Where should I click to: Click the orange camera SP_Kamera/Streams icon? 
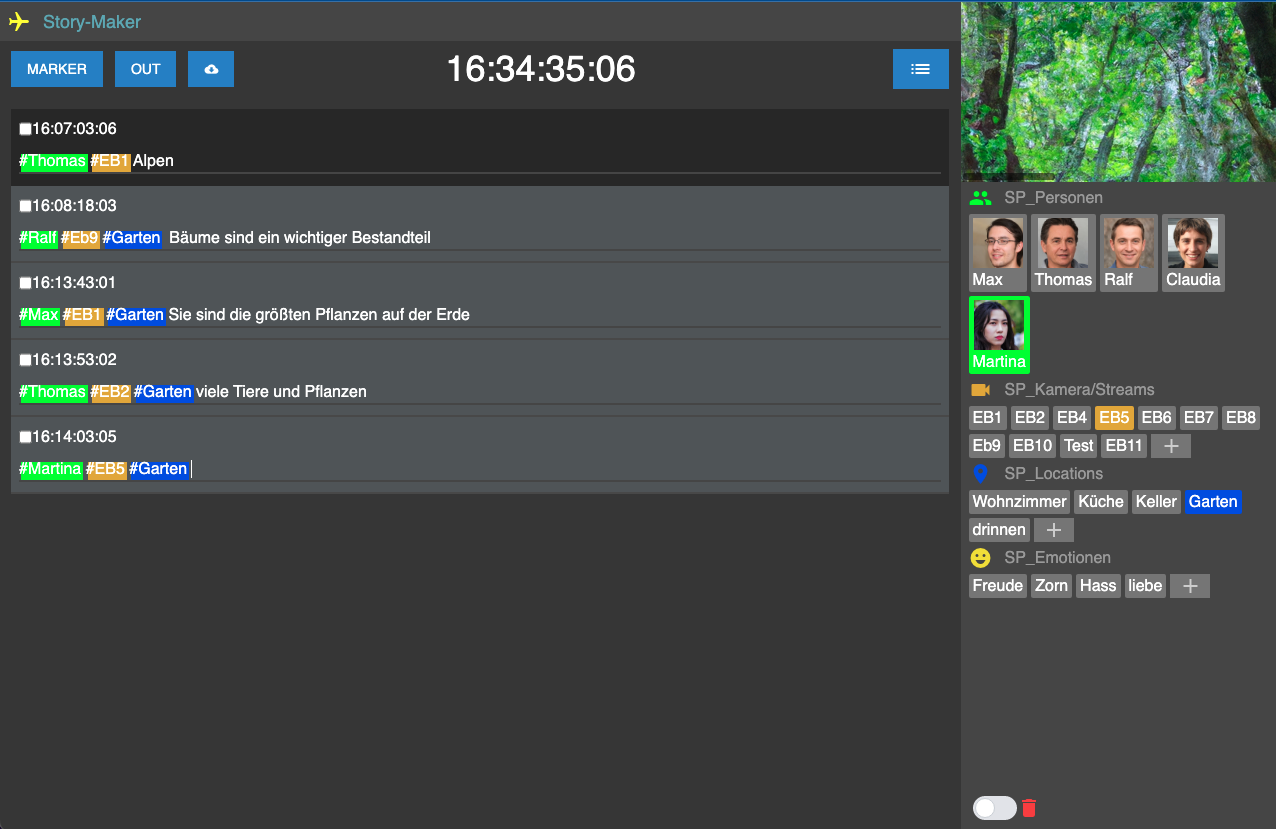[980, 390]
